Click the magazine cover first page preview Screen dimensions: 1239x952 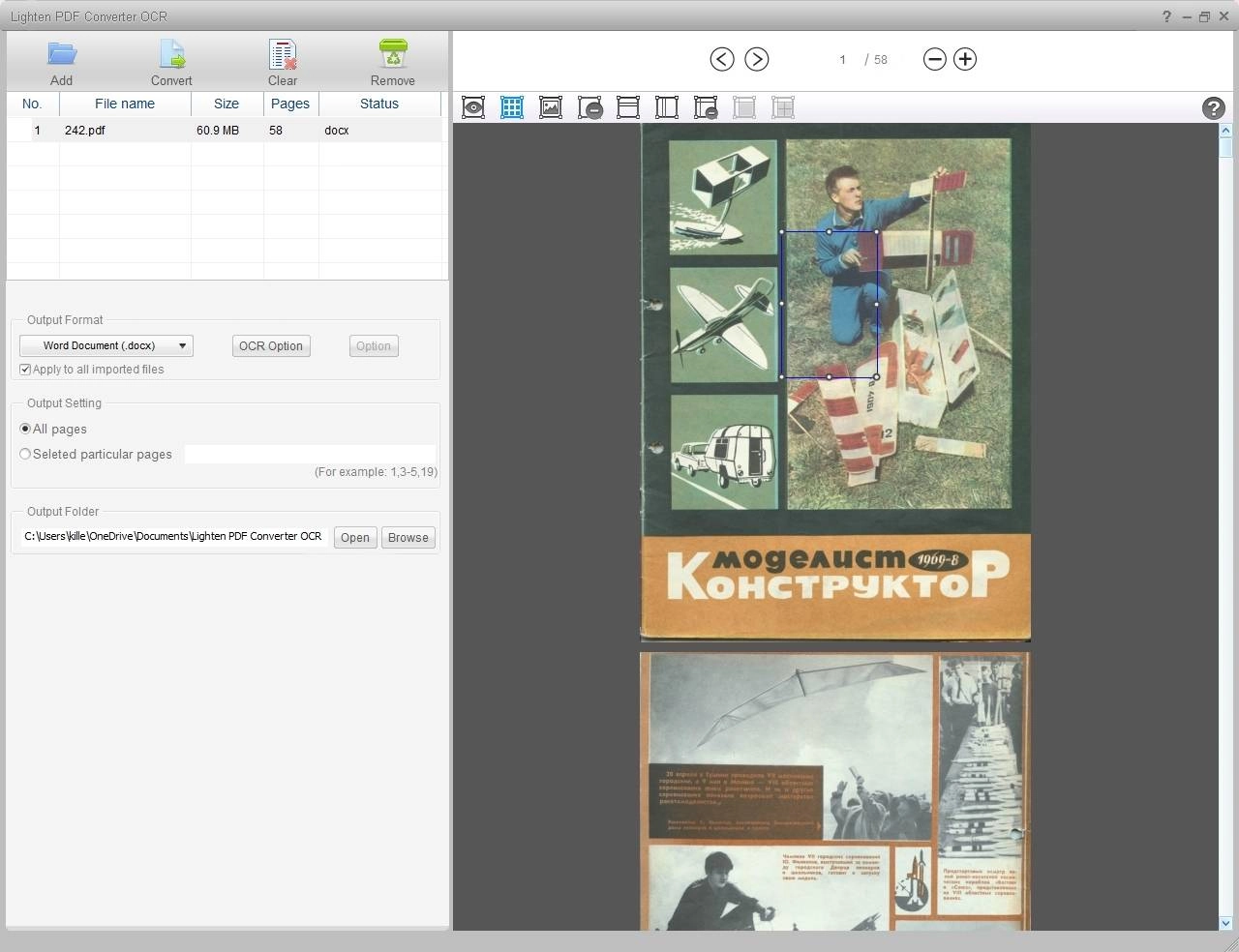coord(835,381)
